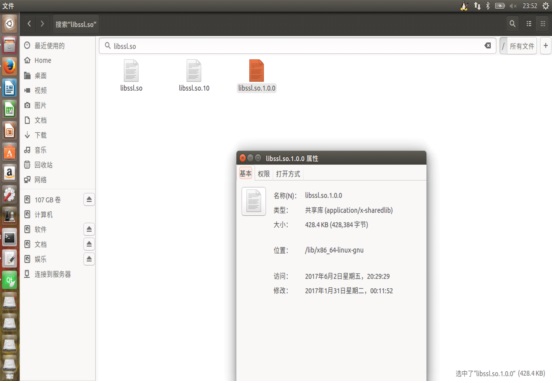Viewport: 554px width, 383px height.
Task: Open 回收站 in the sidebar
Action: click(x=43, y=165)
